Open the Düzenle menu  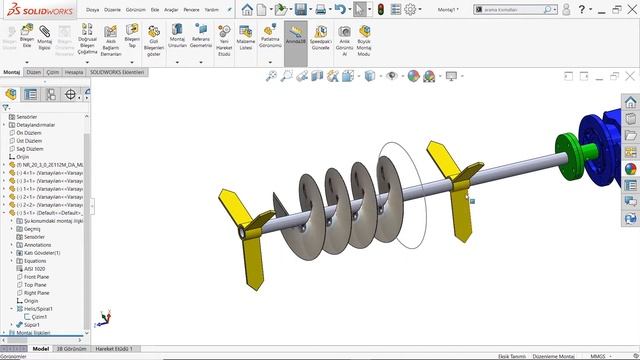[112, 9]
